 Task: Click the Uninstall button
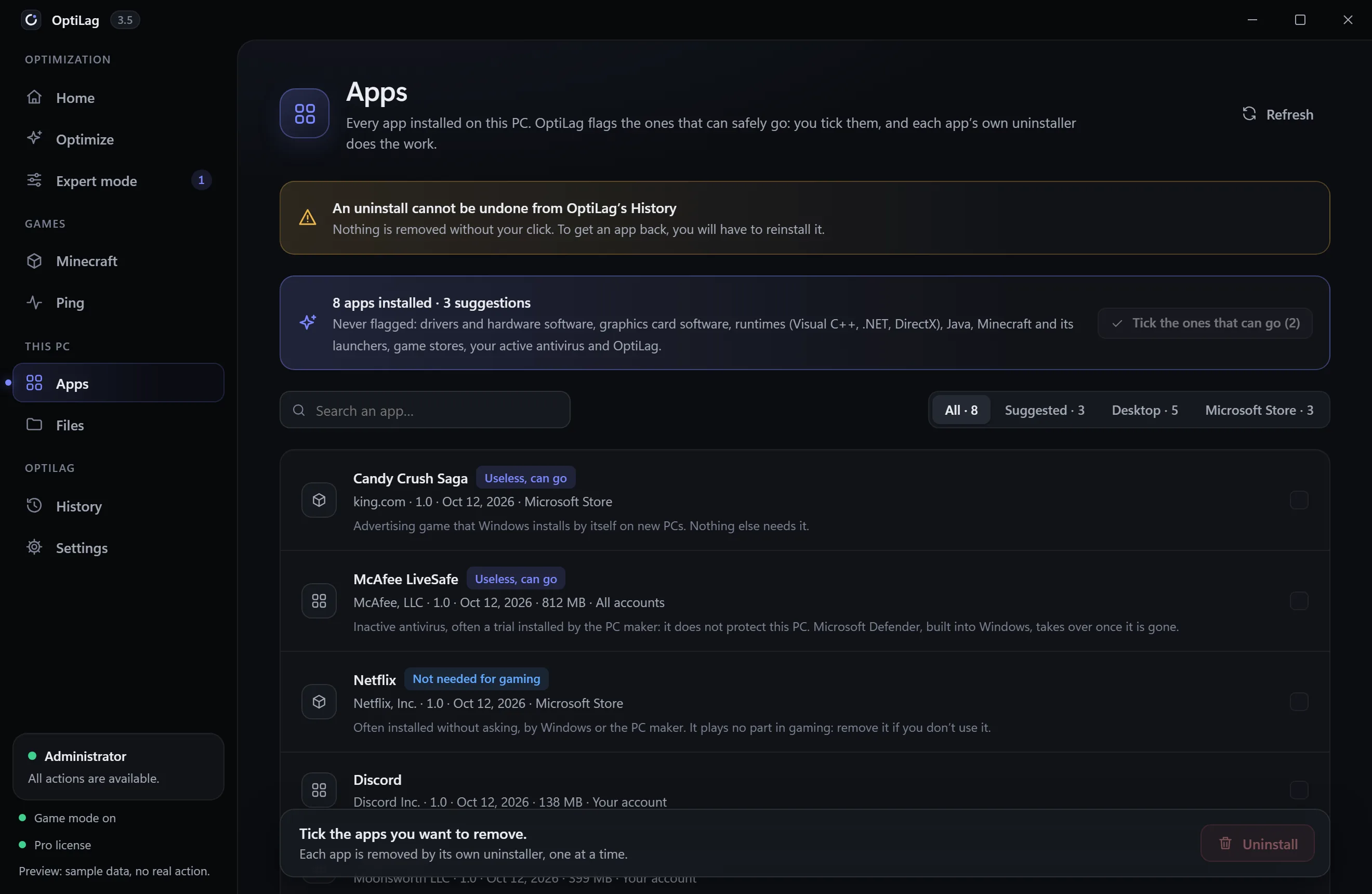(1257, 843)
